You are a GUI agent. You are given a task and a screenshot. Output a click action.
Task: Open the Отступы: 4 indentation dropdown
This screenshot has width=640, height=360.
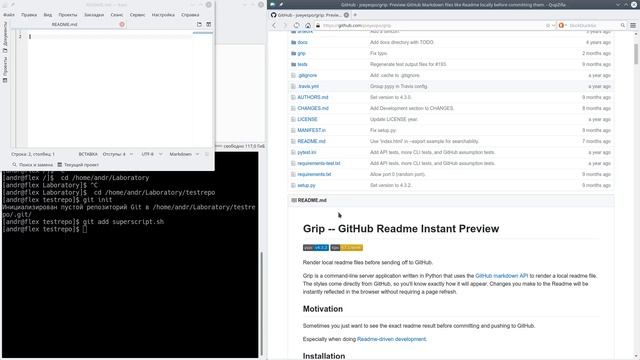tap(118, 154)
